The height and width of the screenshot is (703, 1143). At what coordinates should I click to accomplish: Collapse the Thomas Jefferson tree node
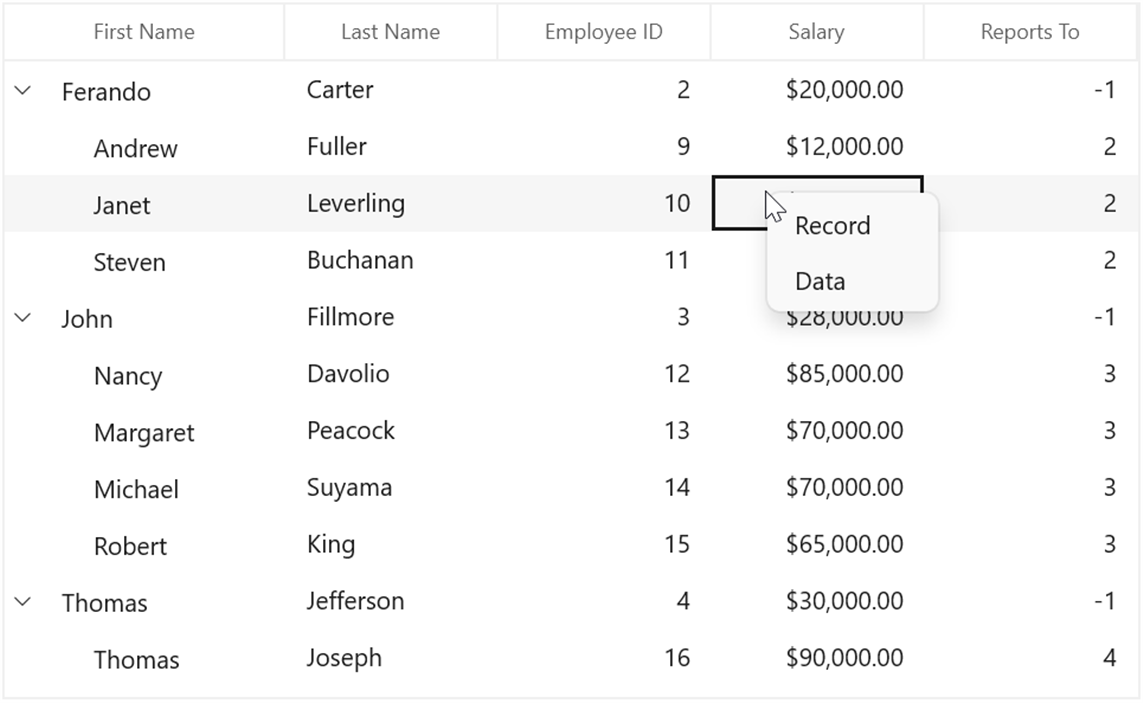(23, 602)
